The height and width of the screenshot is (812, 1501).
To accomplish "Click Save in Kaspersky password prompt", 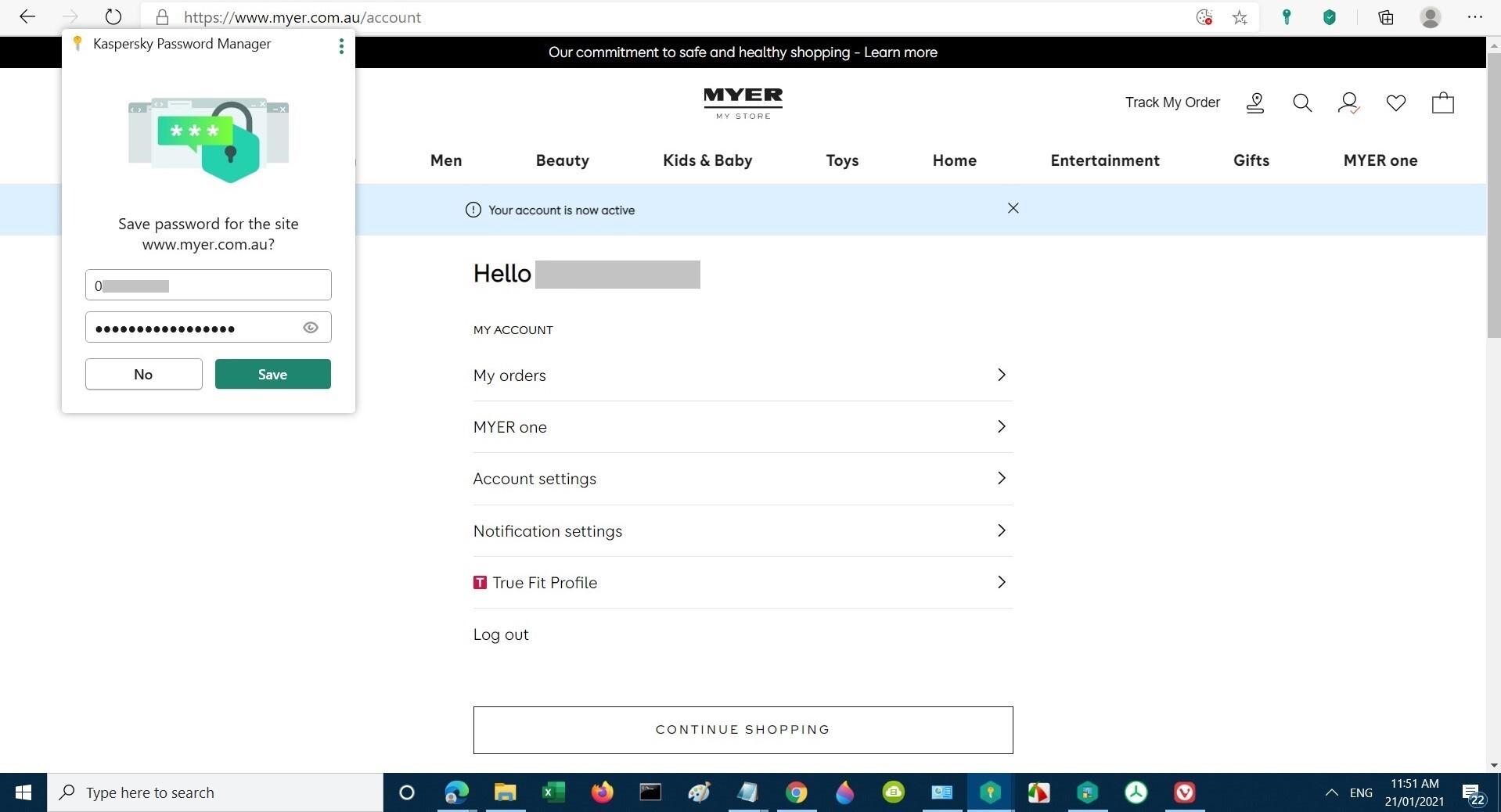I will click(273, 374).
